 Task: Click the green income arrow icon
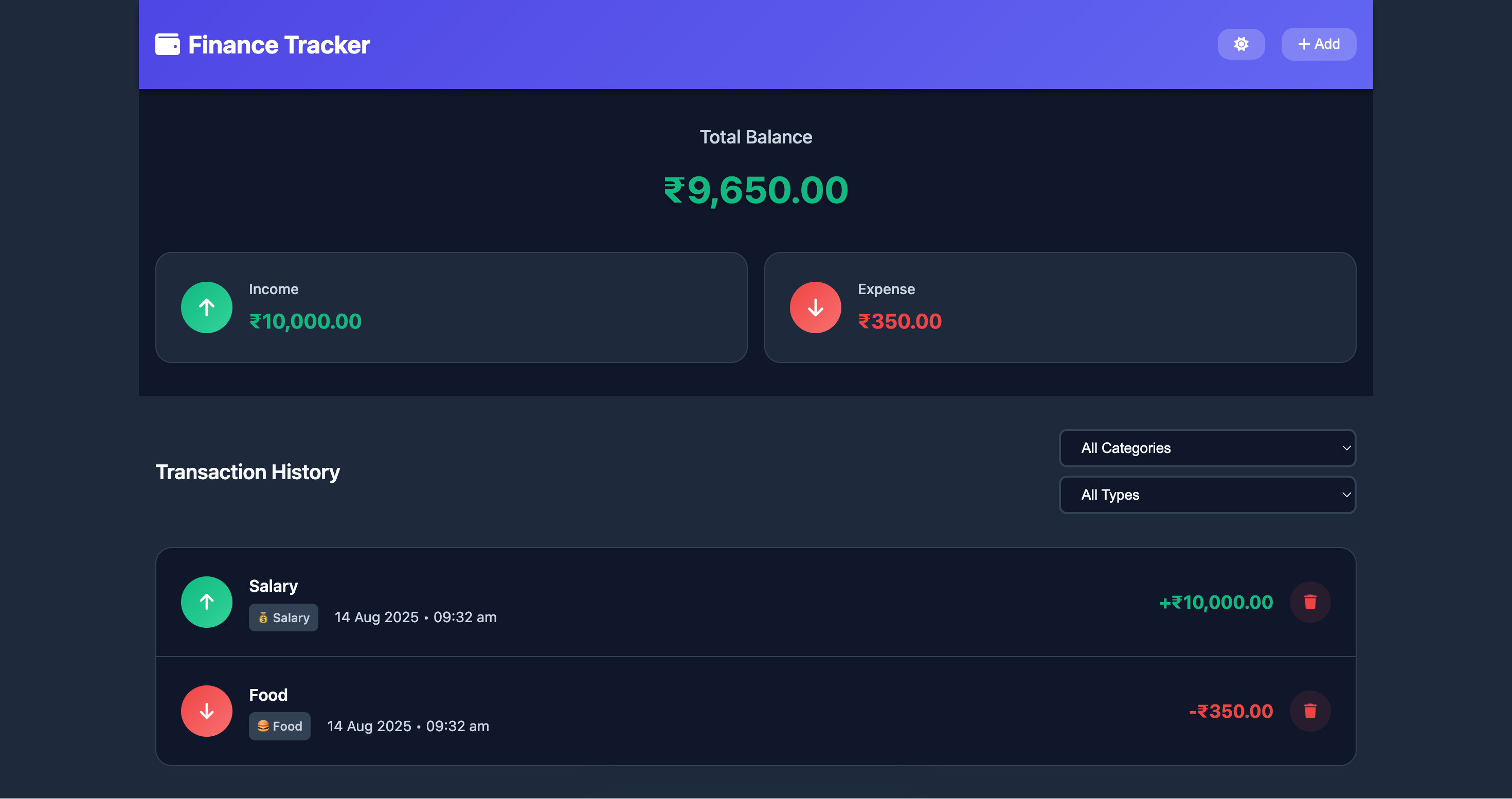tap(207, 307)
